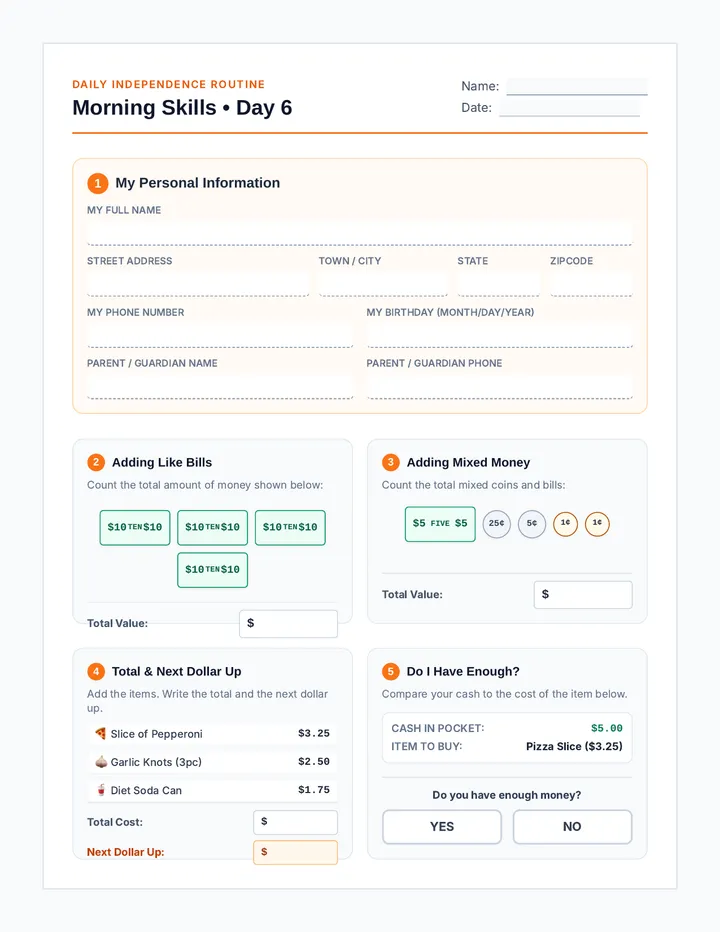Click the Date field in the header
Image resolution: width=720 pixels, height=932 pixels.
point(570,108)
